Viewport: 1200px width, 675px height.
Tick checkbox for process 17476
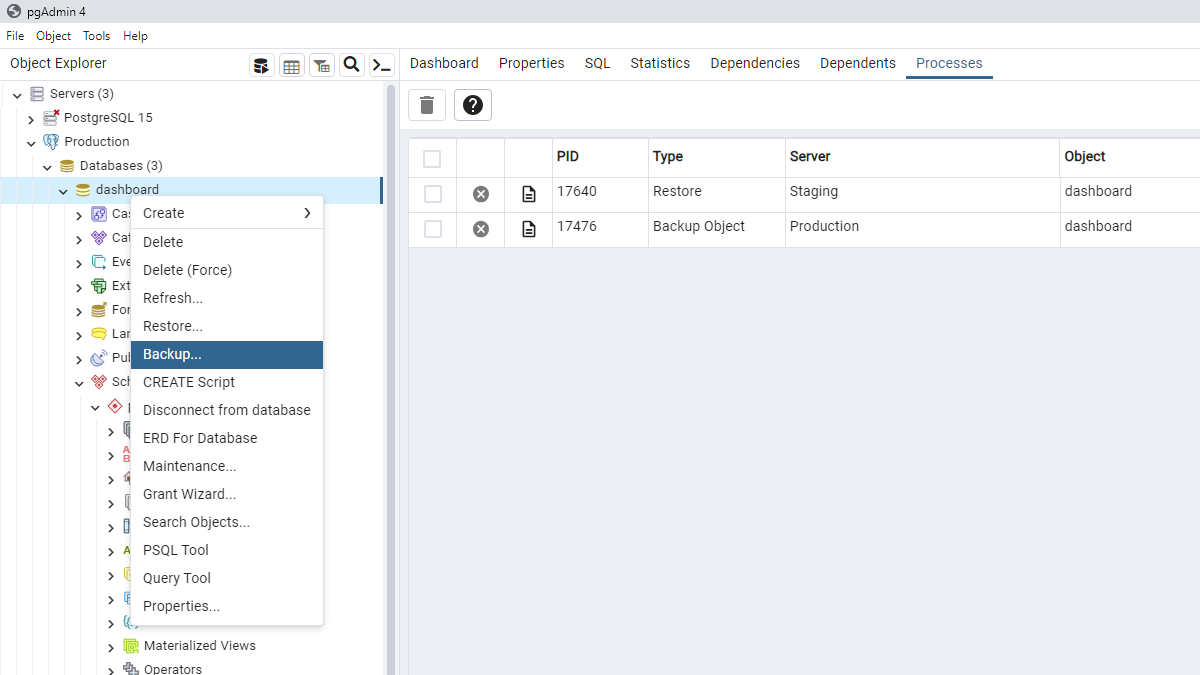[x=432, y=229]
